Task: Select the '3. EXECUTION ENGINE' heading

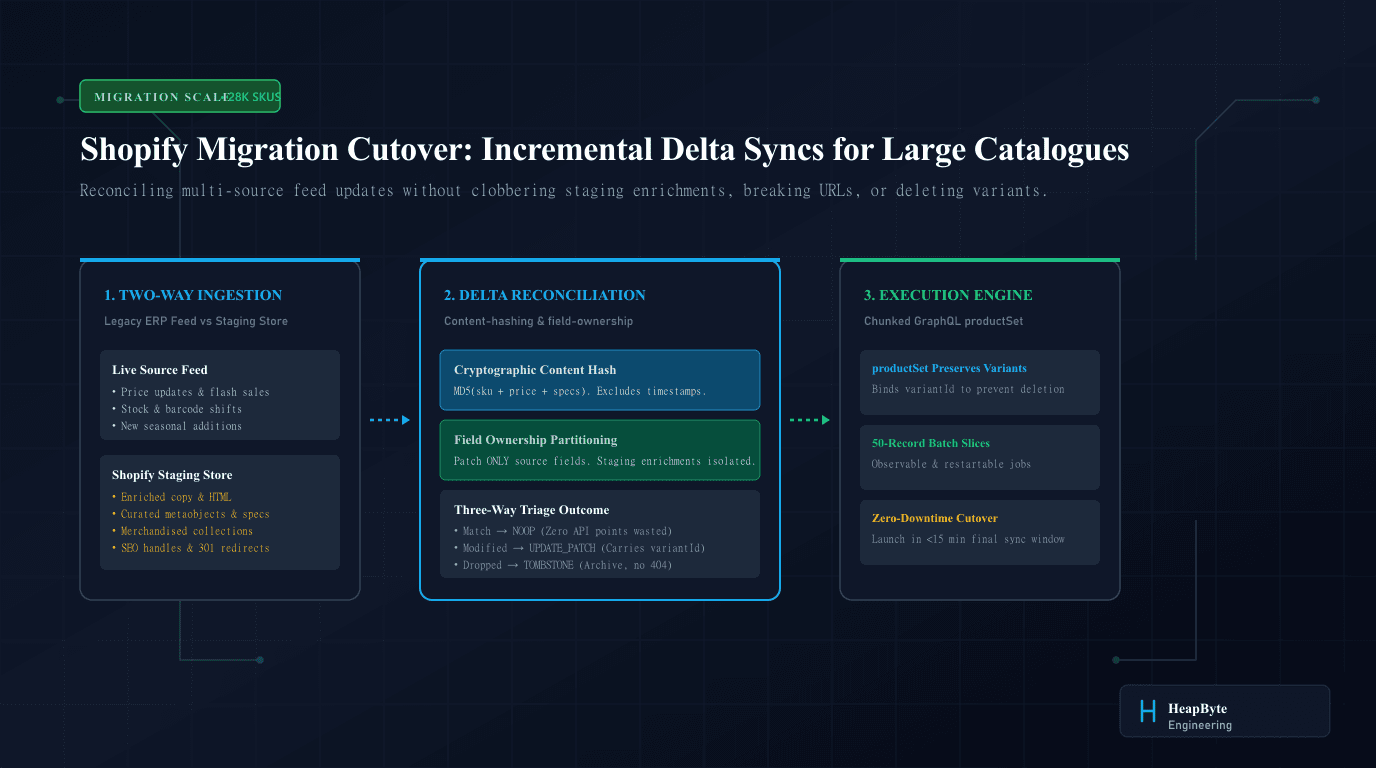Action: (x=948, y=295)
